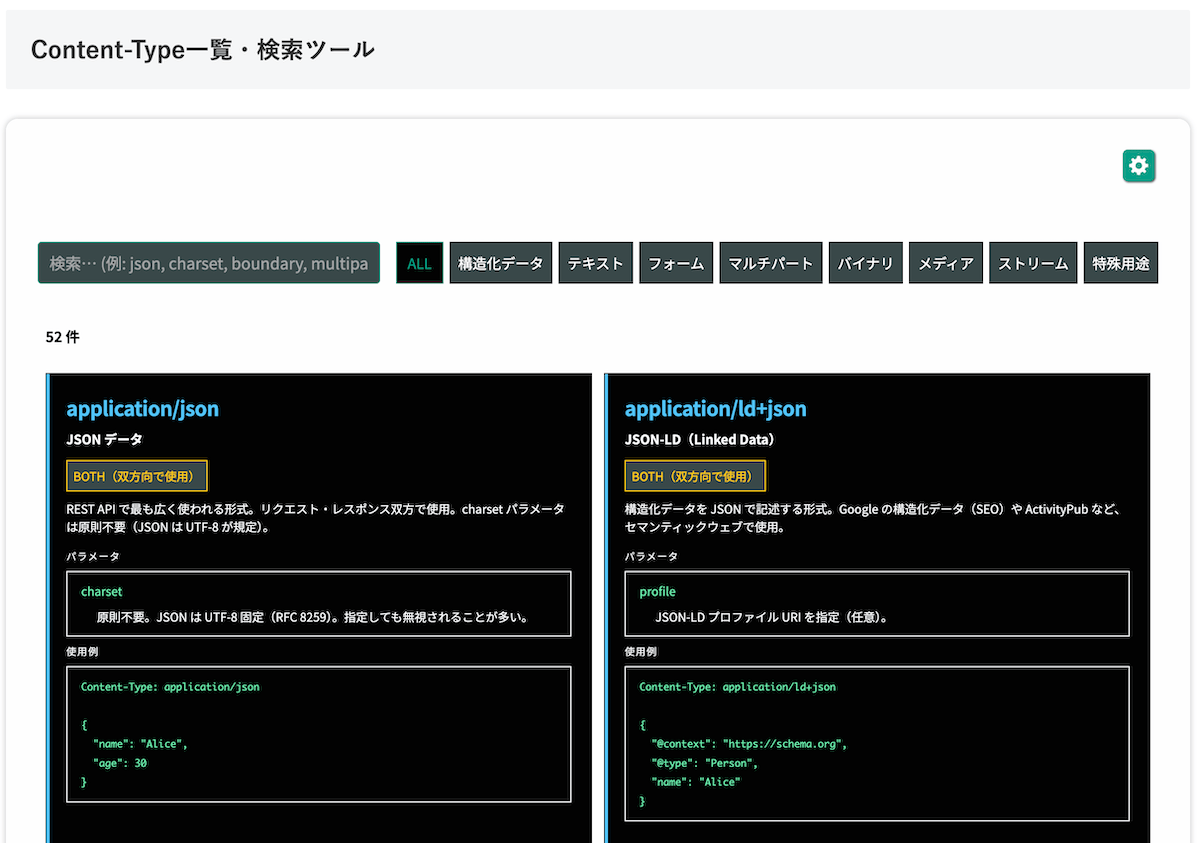1200x843 pixels.
Task: Filter by バイナリ category
Action: pos(865,262)
